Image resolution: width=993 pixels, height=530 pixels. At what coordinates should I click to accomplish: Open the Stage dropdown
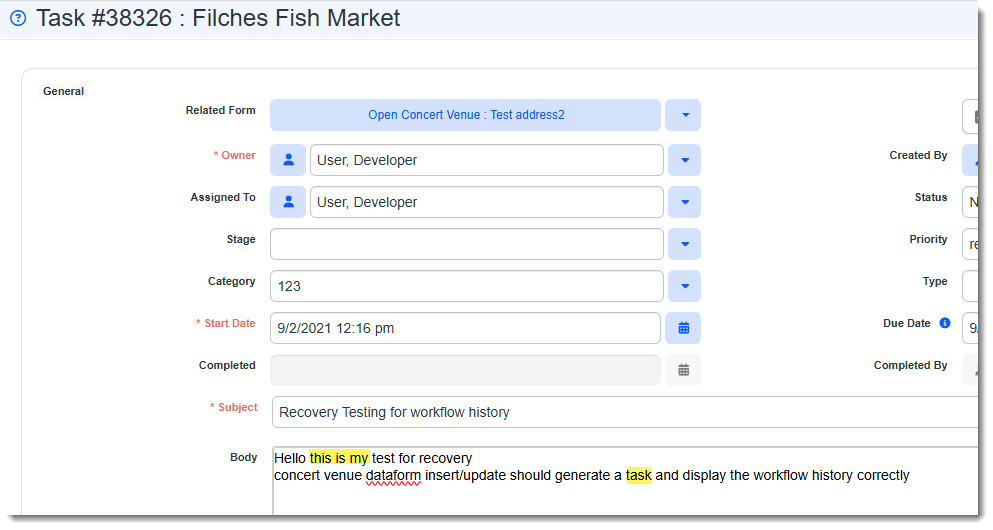pyautogui.click(x=684, y=244)
